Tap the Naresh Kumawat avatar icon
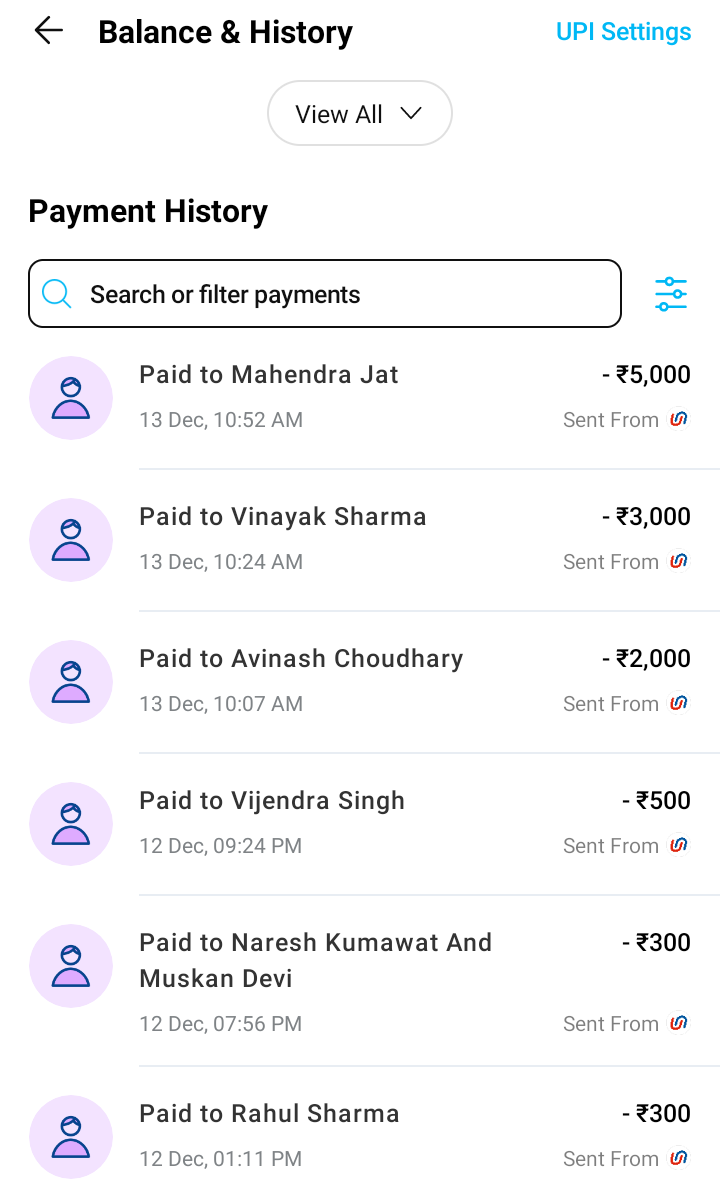Screen dimensions: 720x1199 71,965
